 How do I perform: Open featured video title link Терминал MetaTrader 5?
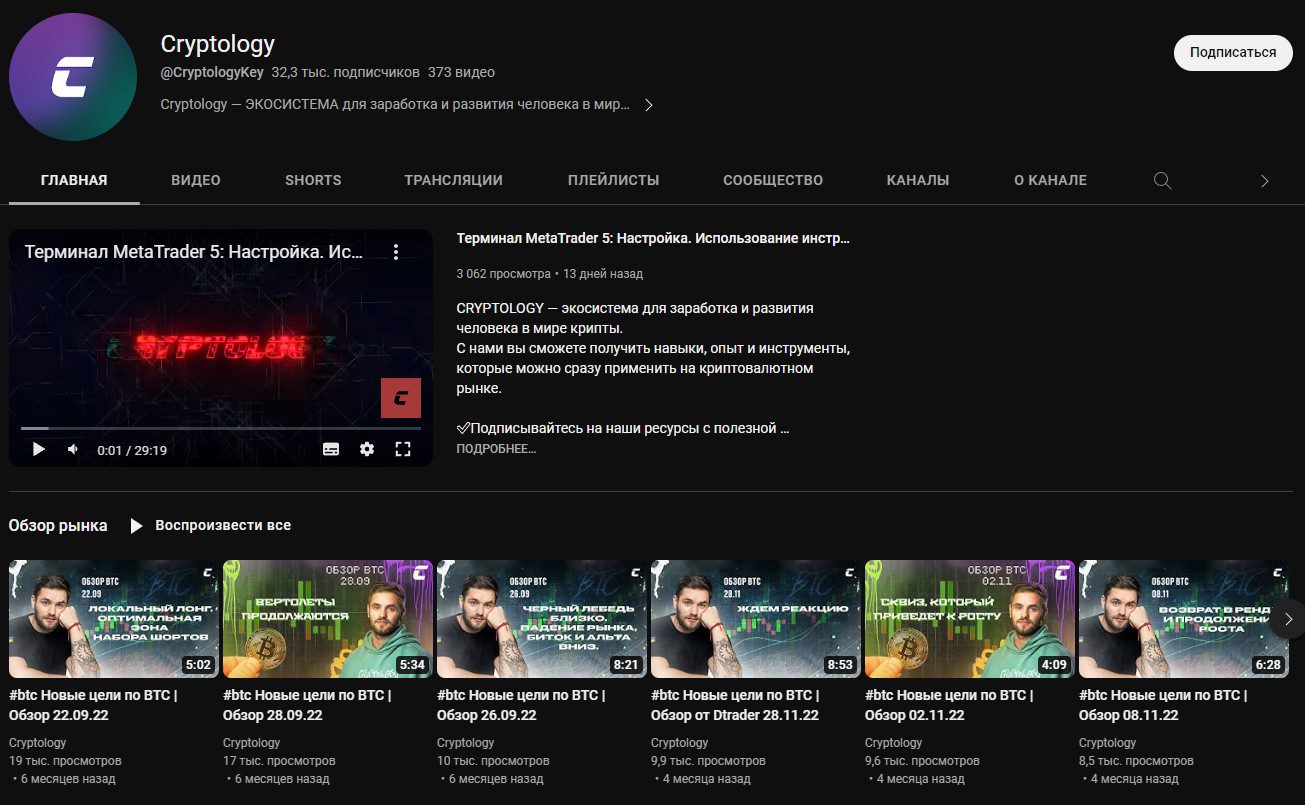[x=653, y=239]
